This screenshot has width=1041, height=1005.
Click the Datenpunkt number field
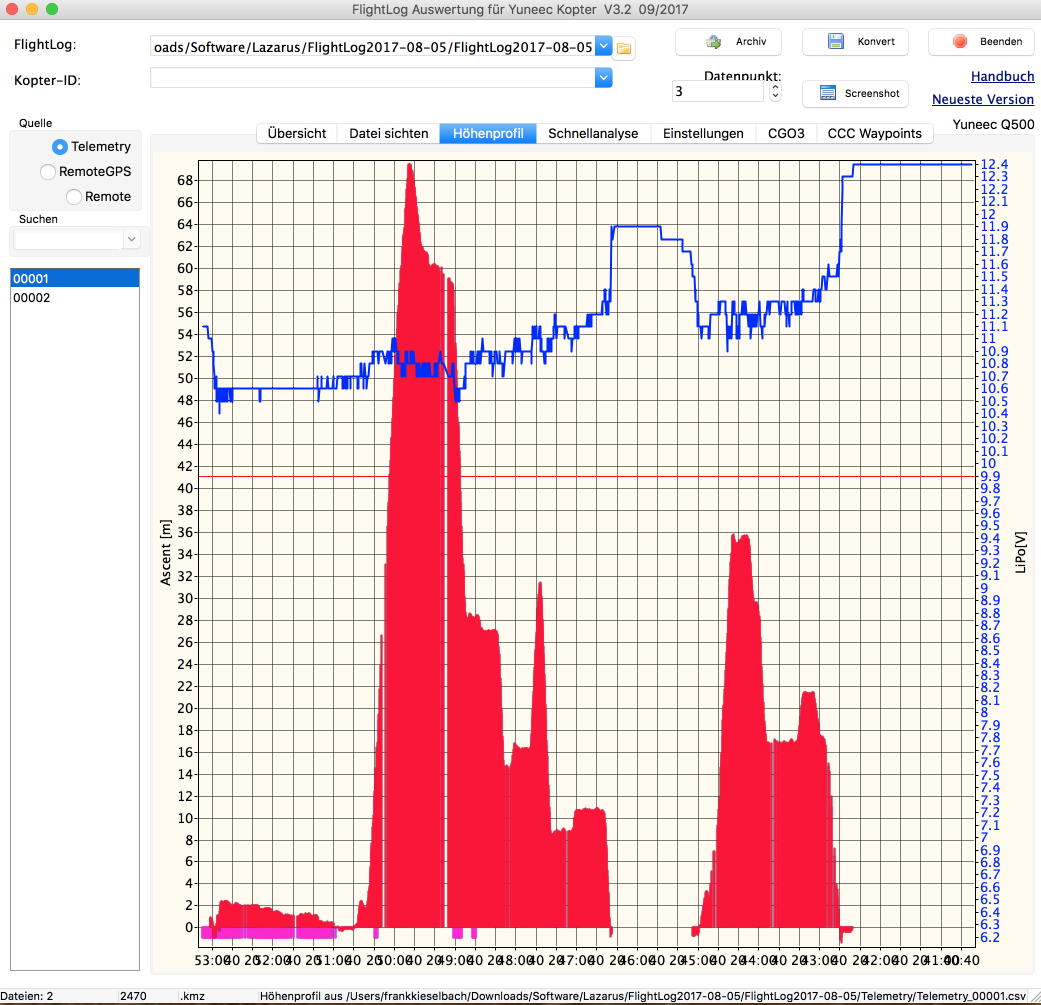pyautogui.click(x=718, y=91)
